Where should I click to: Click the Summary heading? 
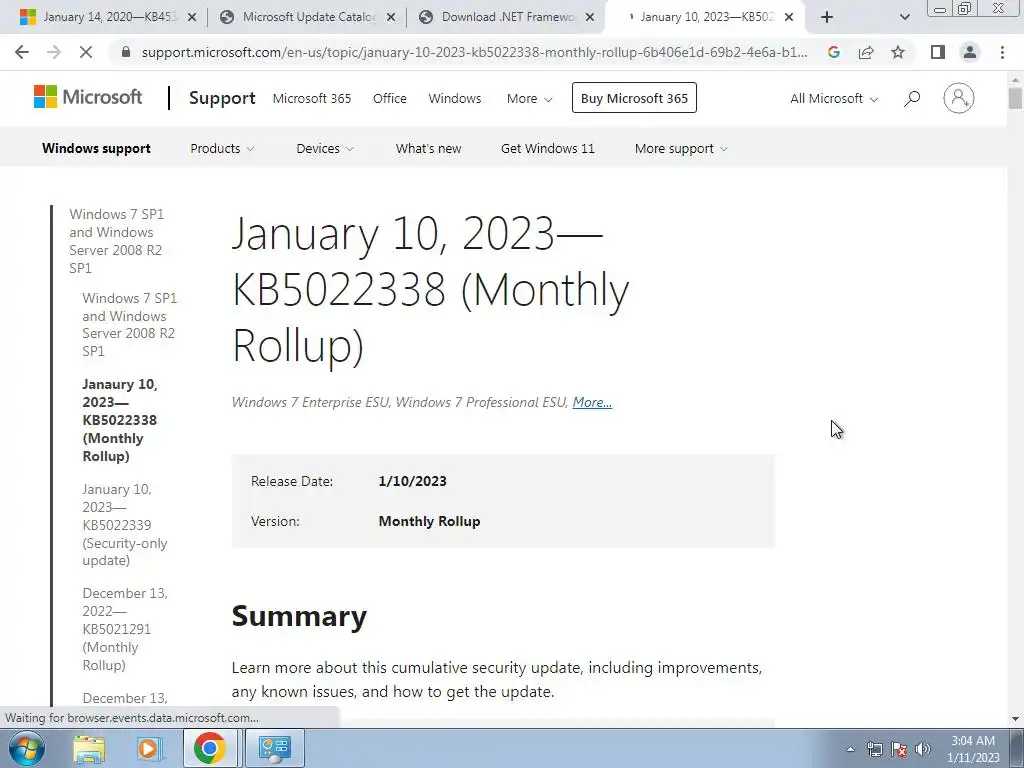click(299, 616)
